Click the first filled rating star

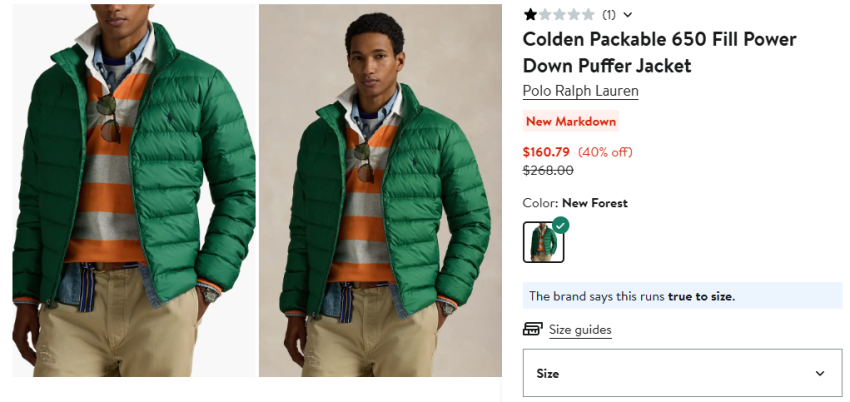click(530, 15)
